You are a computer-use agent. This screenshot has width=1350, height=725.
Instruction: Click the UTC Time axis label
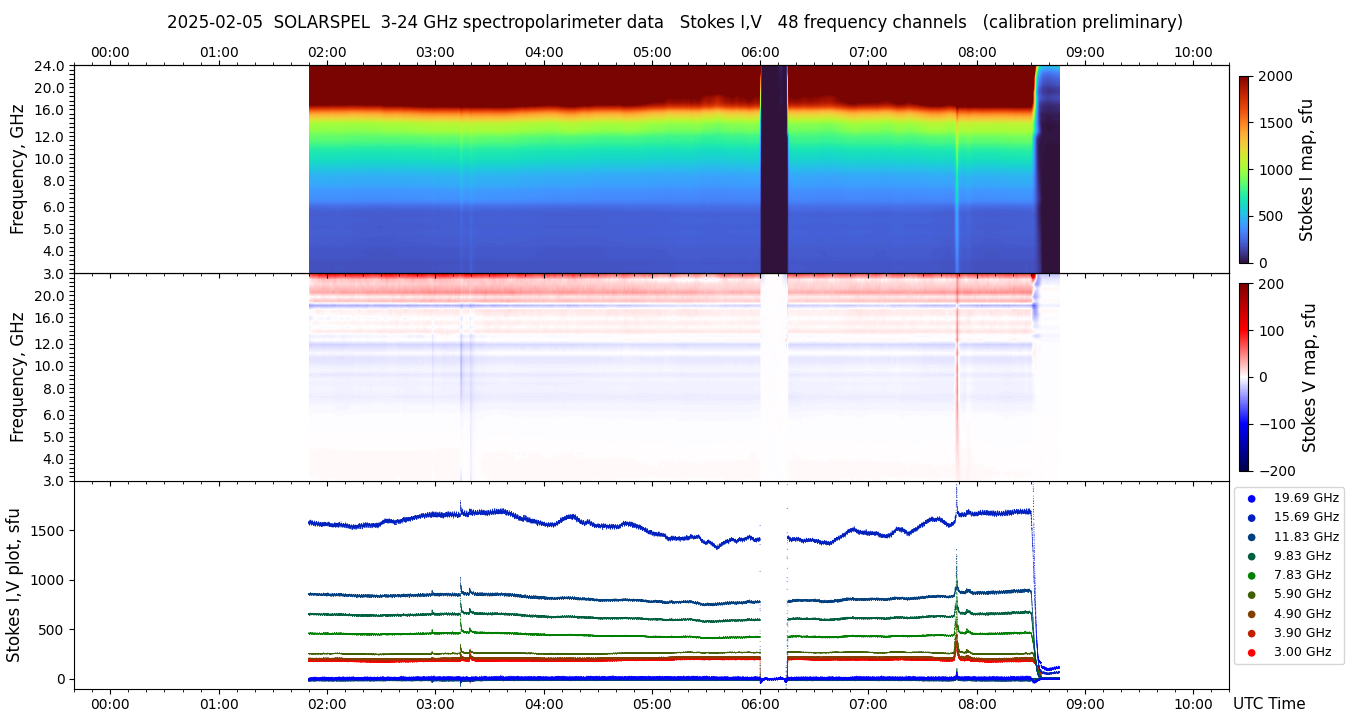(x=1268, y=704)
